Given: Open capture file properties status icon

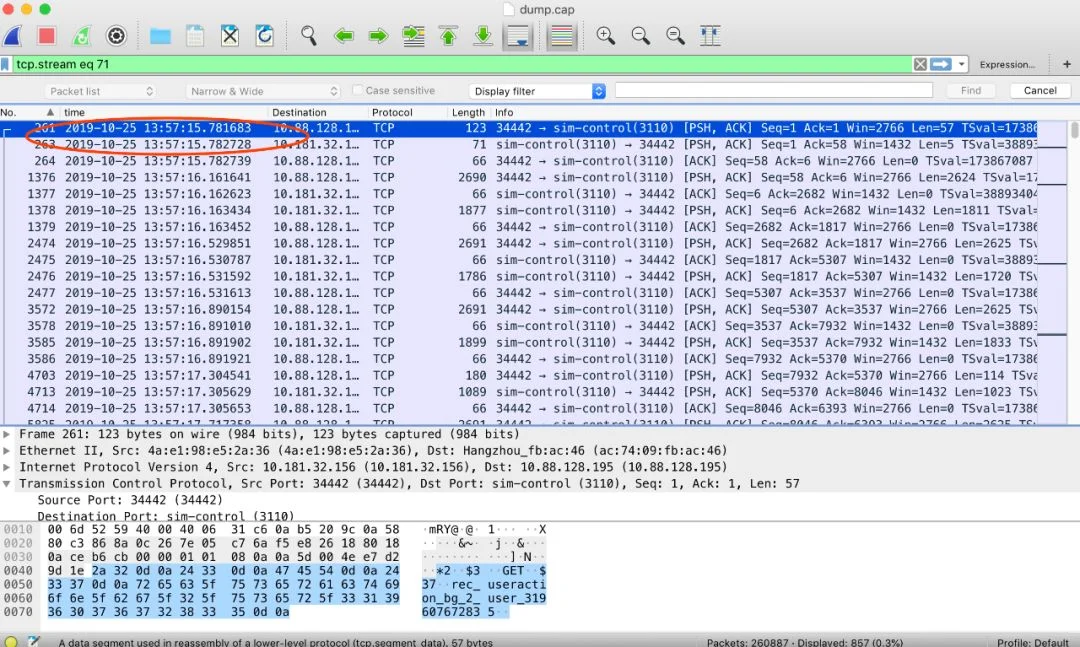Looking at the screenshot, I should tap(33, 641).
